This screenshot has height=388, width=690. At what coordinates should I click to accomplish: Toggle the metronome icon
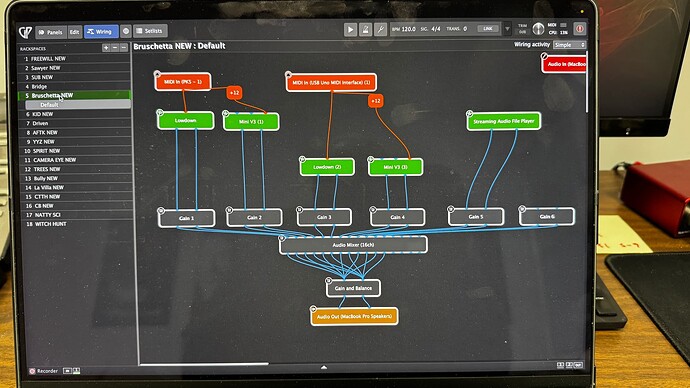[365, 29]
